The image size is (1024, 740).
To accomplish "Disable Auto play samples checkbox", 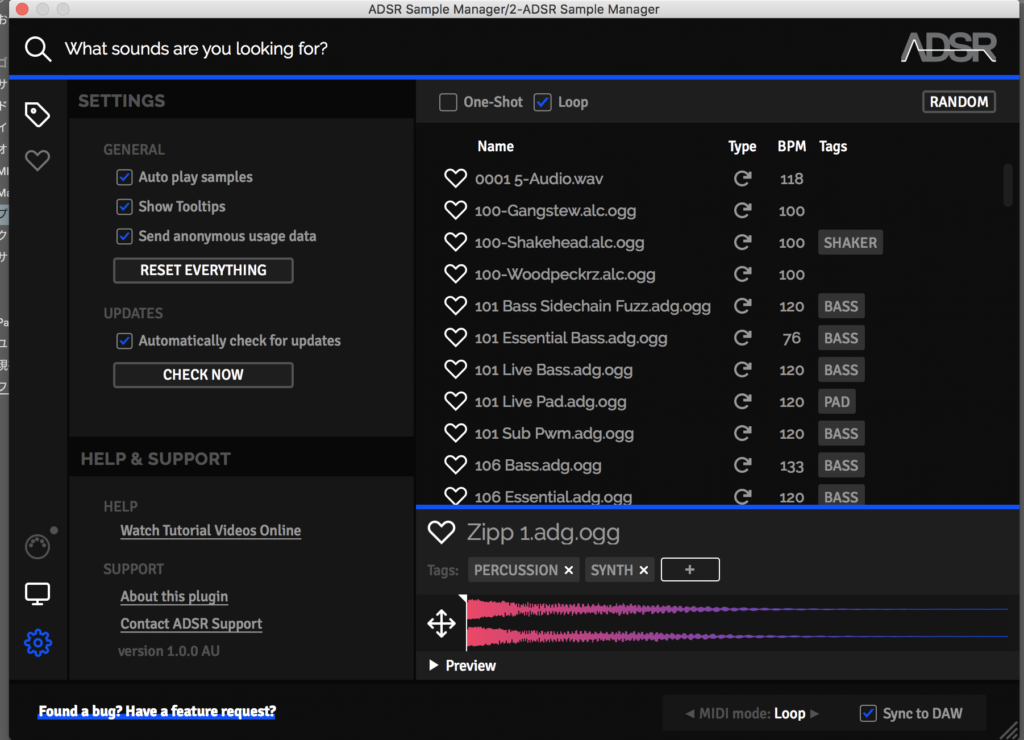I will pos(125,177).
